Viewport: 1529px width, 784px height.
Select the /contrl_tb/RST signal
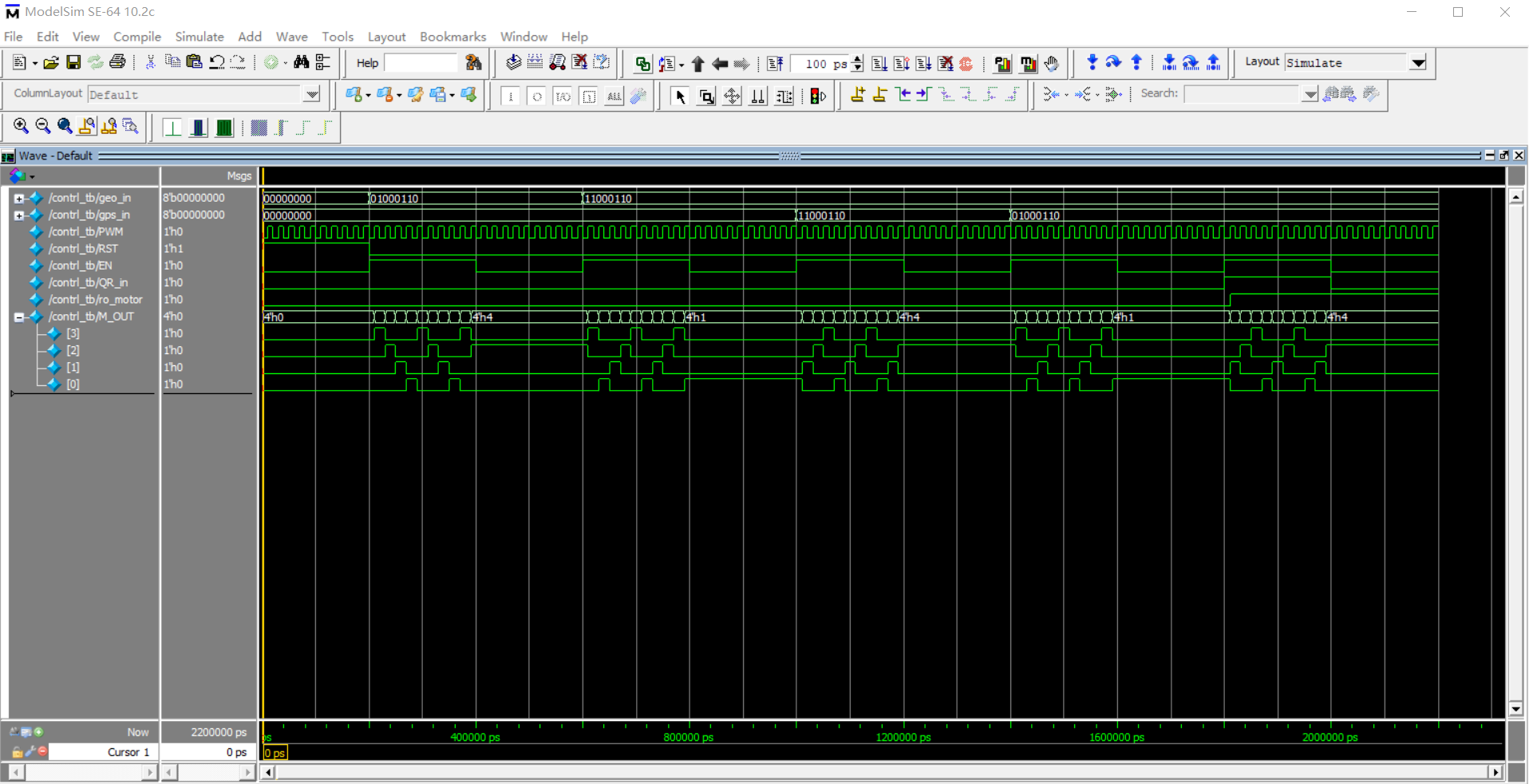tap(83, 249)
